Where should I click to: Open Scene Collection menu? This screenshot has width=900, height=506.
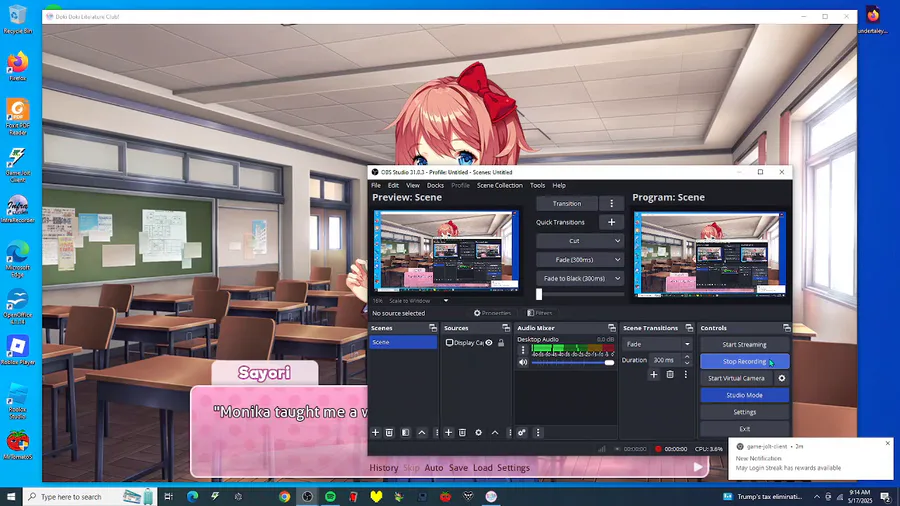click(x=499, y=185)
